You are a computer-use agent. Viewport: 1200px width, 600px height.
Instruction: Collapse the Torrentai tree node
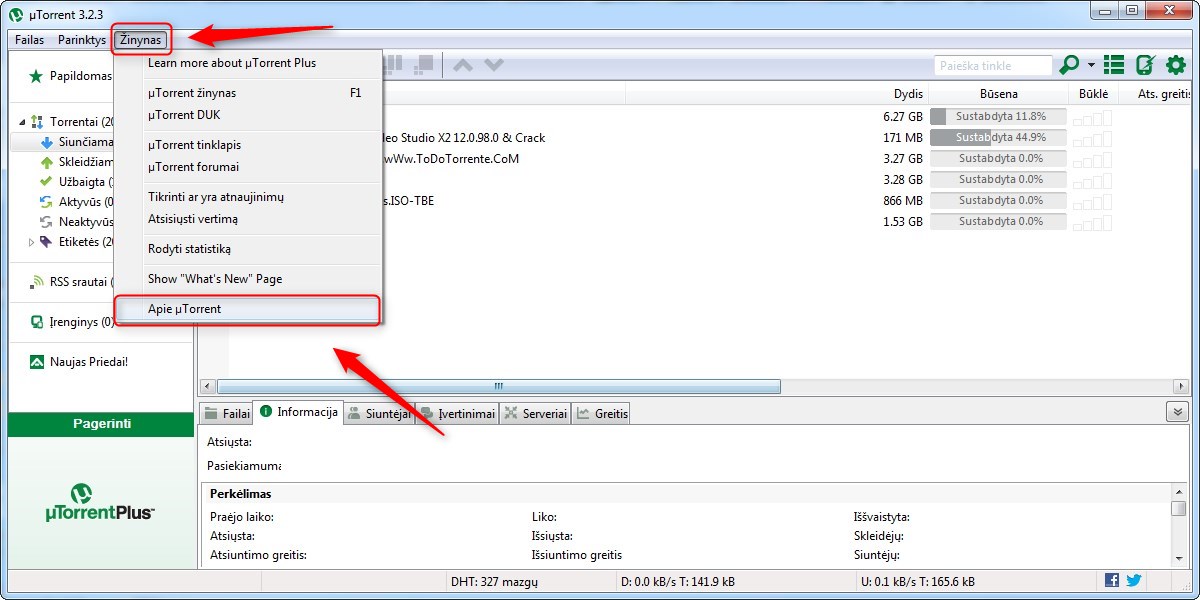tap(23, 122)
